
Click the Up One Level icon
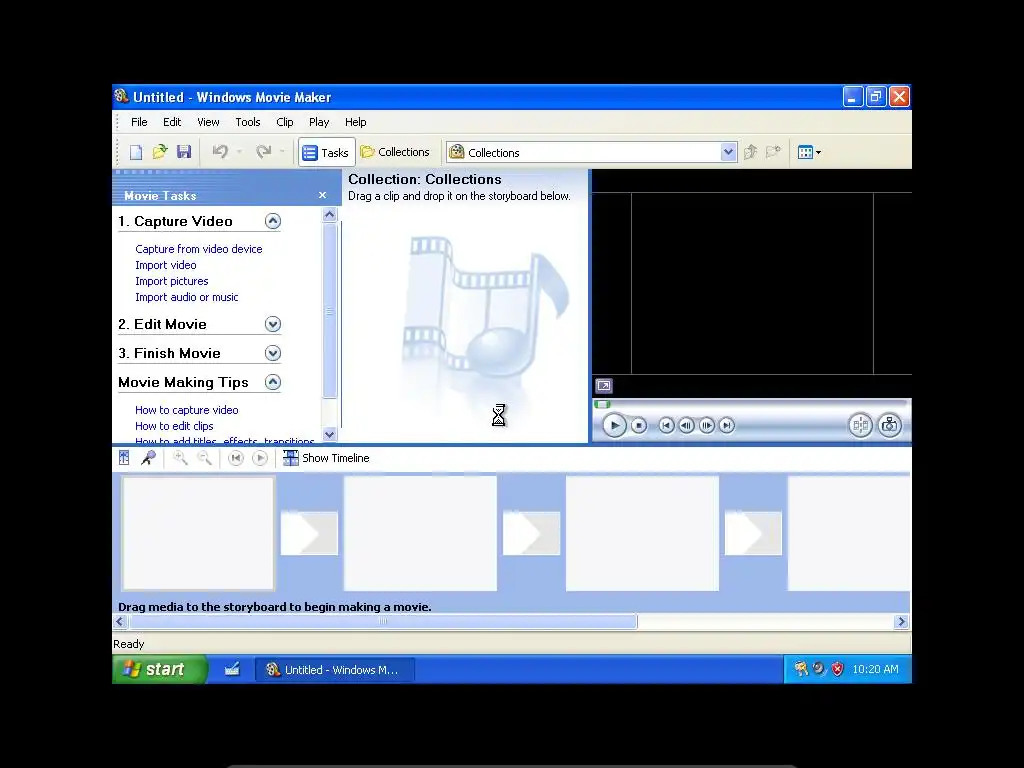750,152
